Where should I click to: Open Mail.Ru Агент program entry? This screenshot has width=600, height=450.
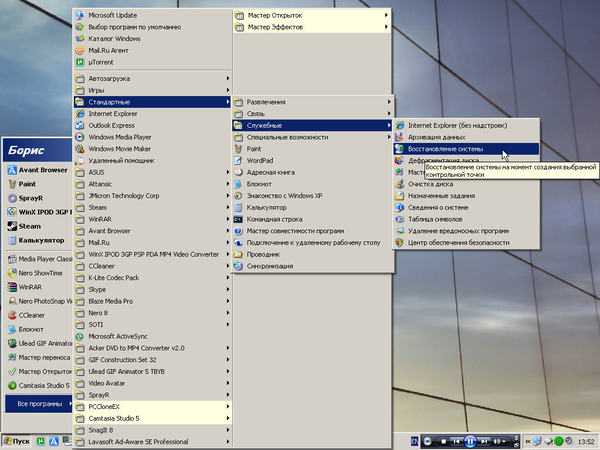(x=152, y=51)
